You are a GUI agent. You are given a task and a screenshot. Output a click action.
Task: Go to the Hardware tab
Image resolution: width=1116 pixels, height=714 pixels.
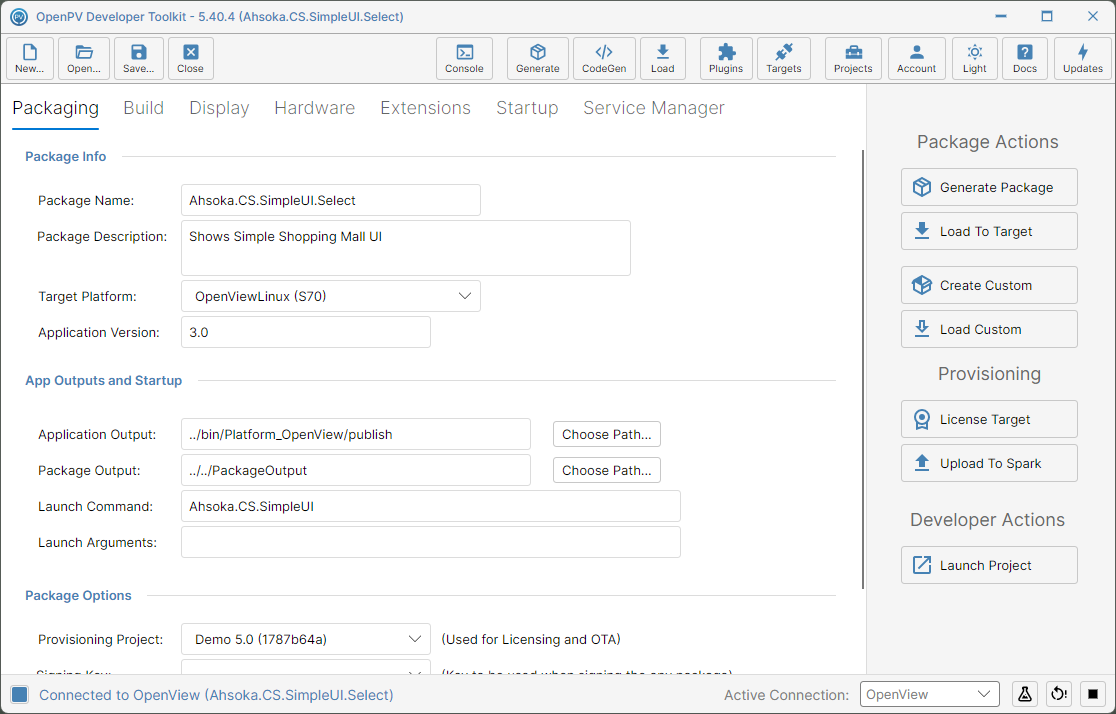(315, 108)
